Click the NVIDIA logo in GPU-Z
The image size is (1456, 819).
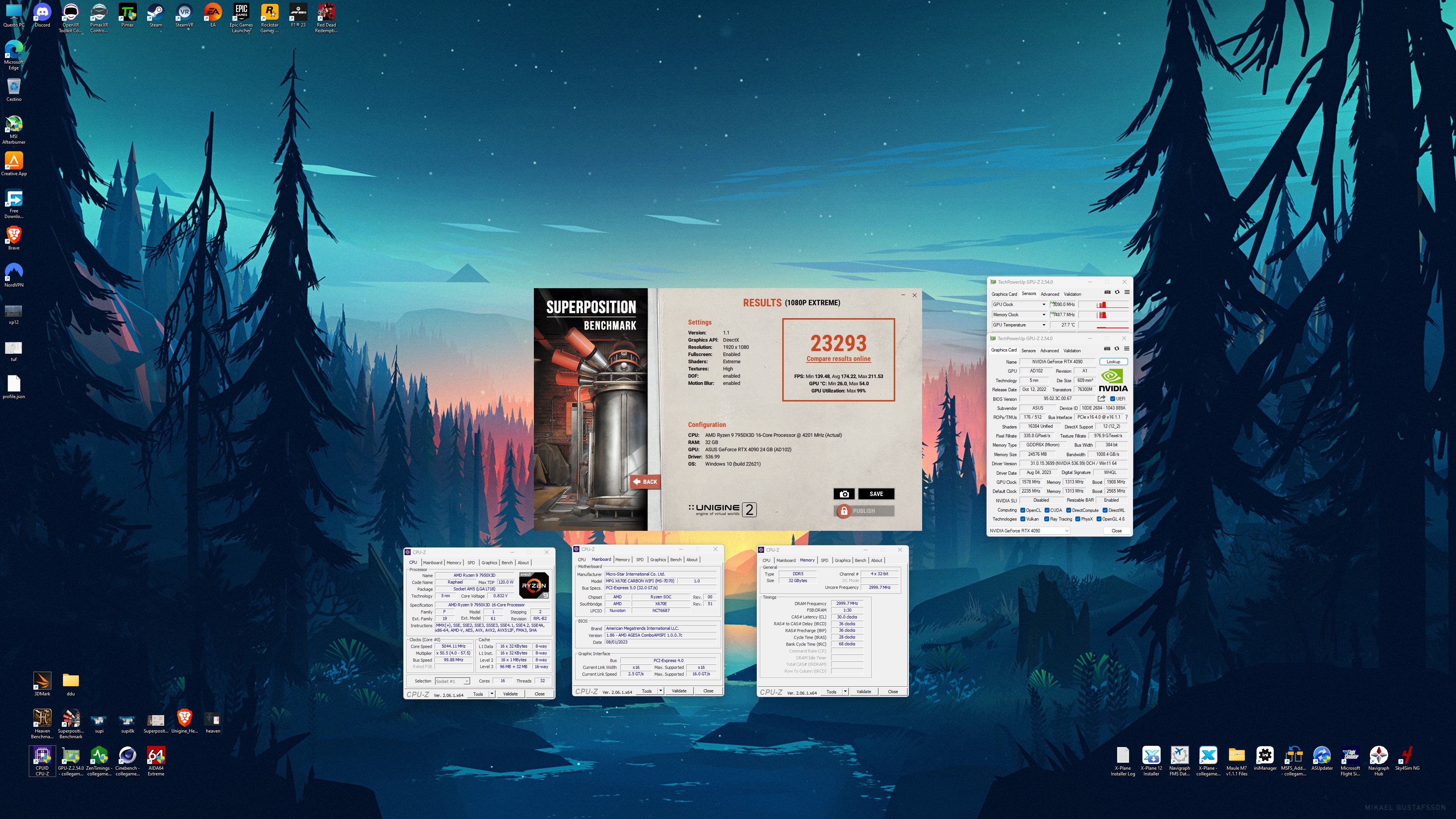click(x=1113, y=380)
